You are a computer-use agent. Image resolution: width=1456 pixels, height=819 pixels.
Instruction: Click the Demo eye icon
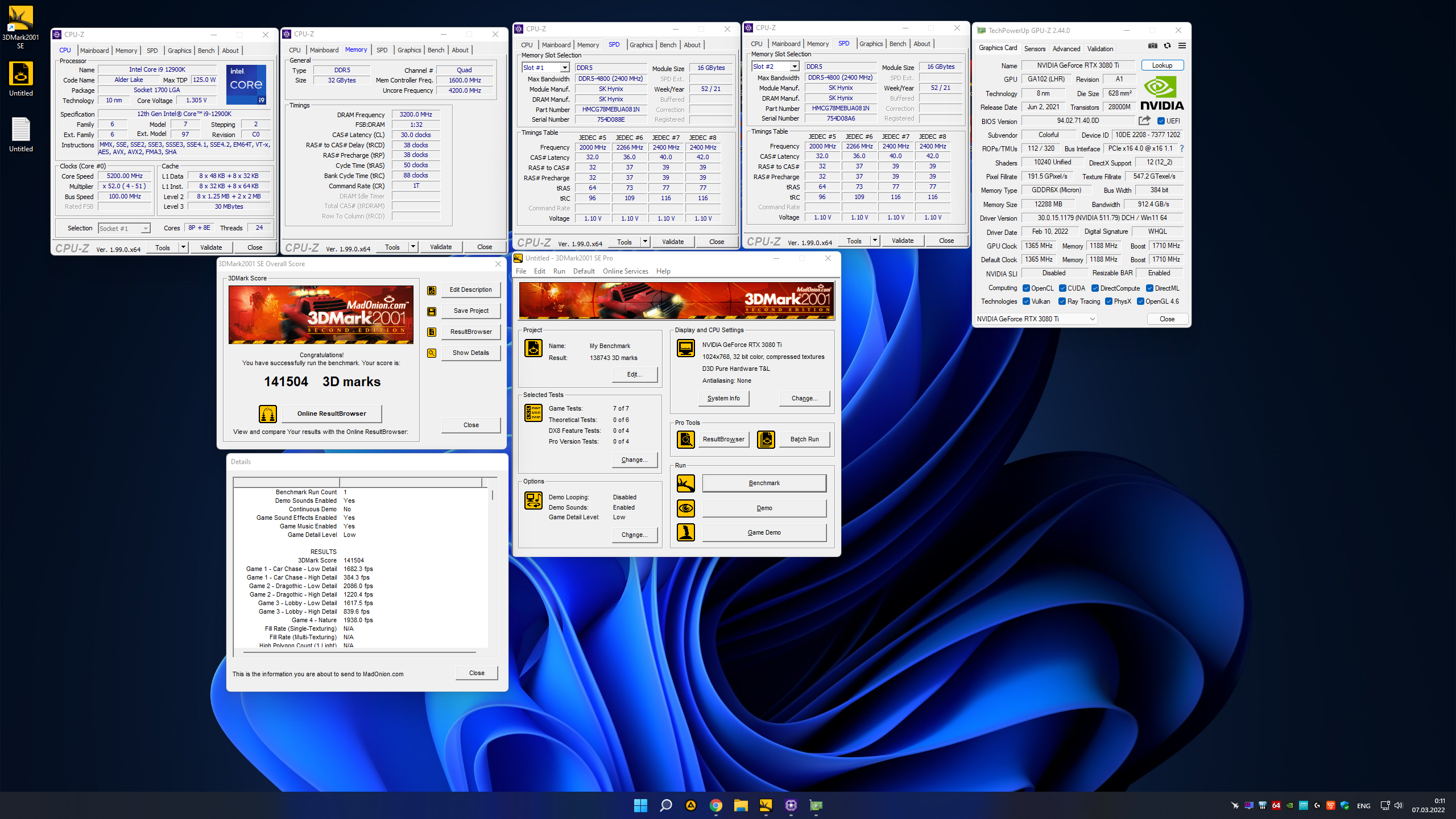coord(686,508)
